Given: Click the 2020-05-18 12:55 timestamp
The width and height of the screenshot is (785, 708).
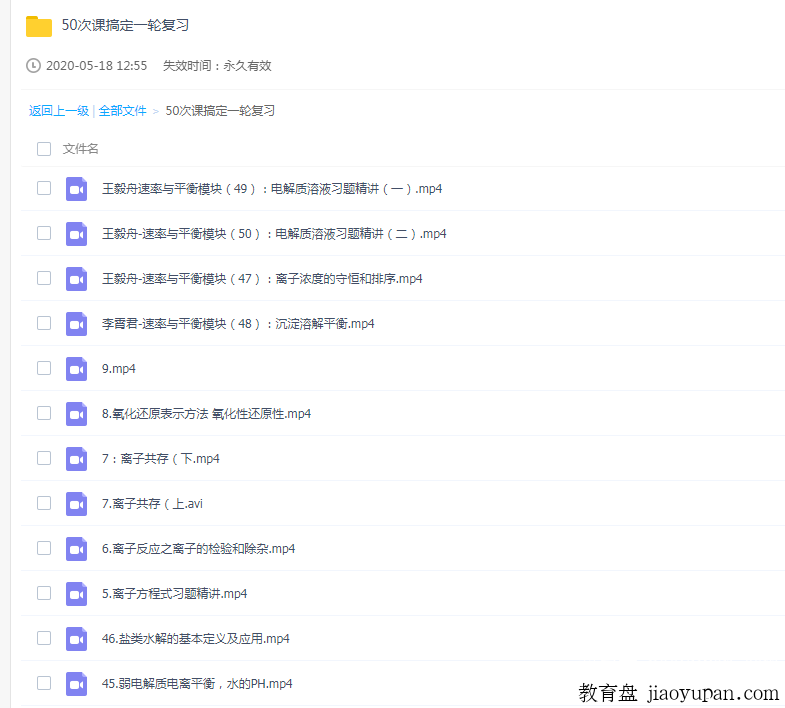Looking at the screenshot, I should pyautogui.click(x=97, y=66).
